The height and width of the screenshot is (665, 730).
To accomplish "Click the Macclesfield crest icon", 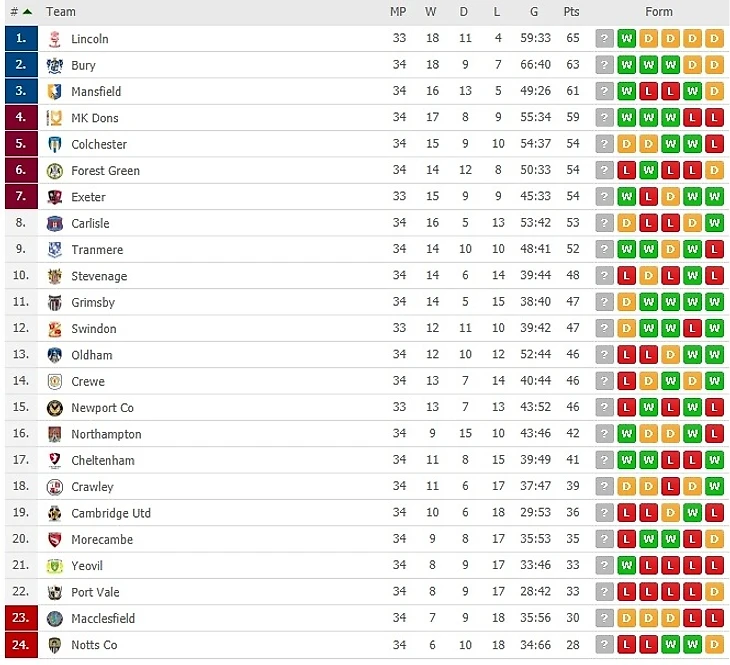I will pos(55,619).
